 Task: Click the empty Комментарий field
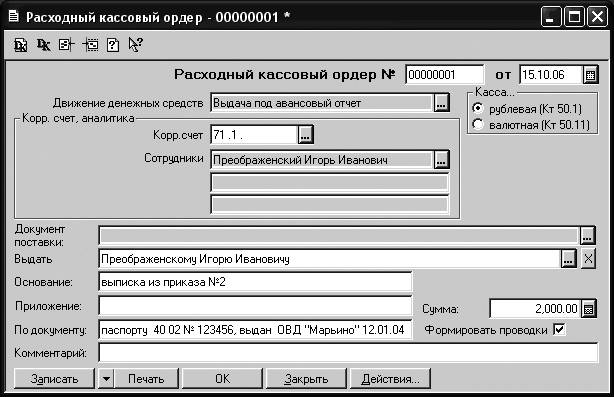click(348, 353)
